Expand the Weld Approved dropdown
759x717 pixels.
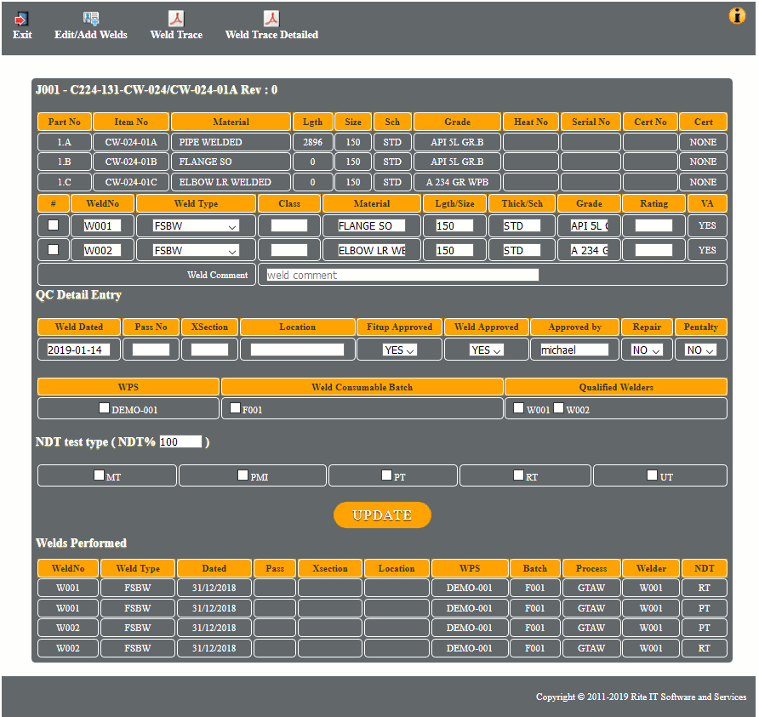coord(486,350)
